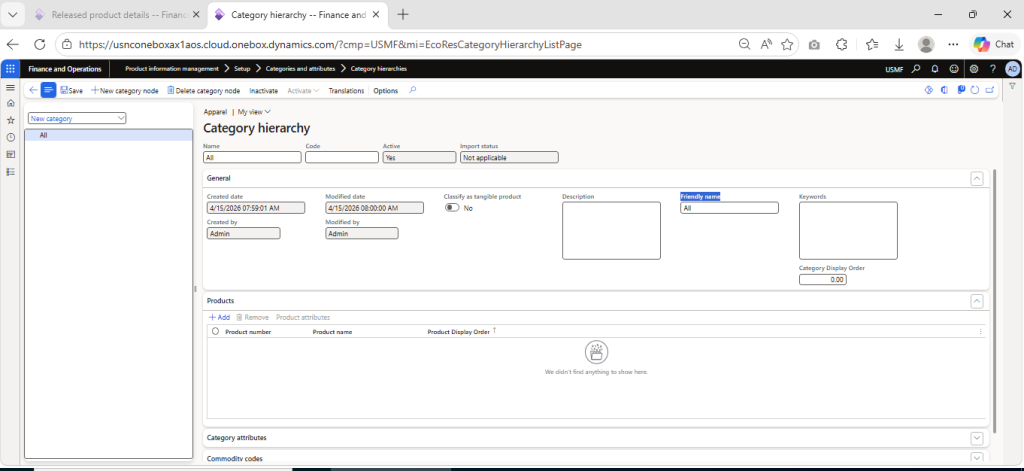Select the row checkbox in Products grid header
1024x471 pixels.
pyautogui.click(x=214, y=331)
